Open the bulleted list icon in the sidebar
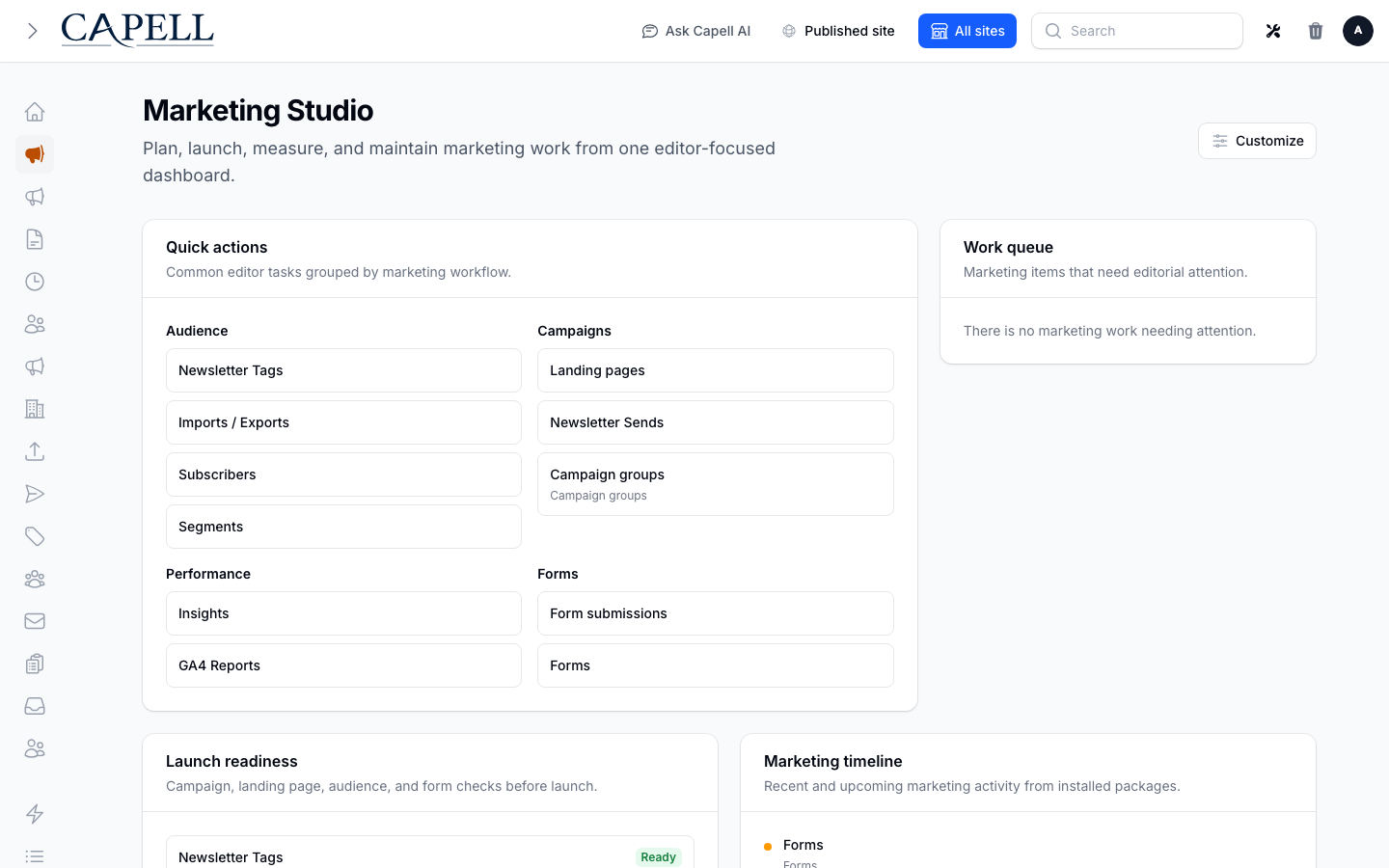 pos(35,856)
